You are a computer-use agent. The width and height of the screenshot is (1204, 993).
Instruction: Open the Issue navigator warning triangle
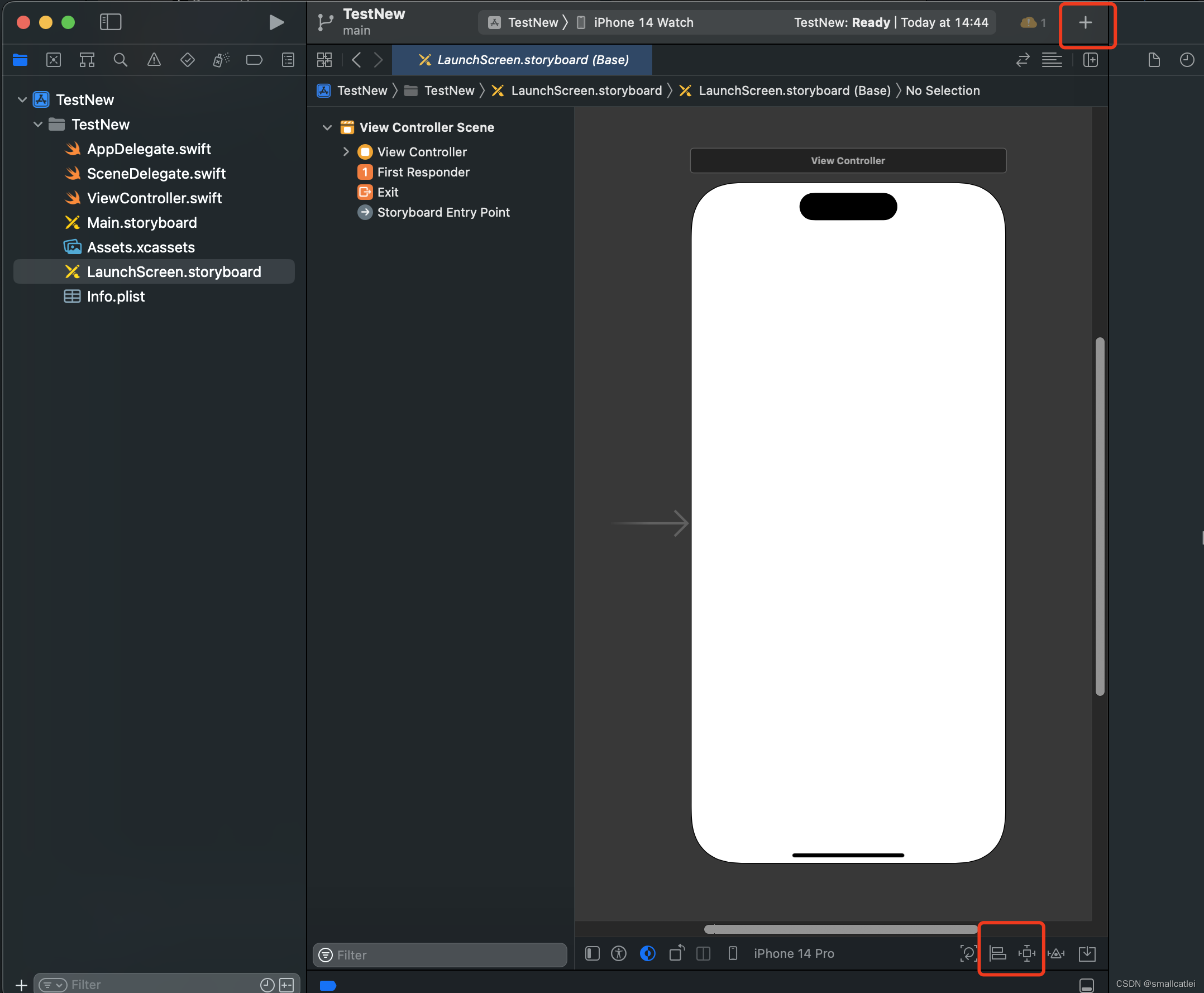[x=154, y=60]
